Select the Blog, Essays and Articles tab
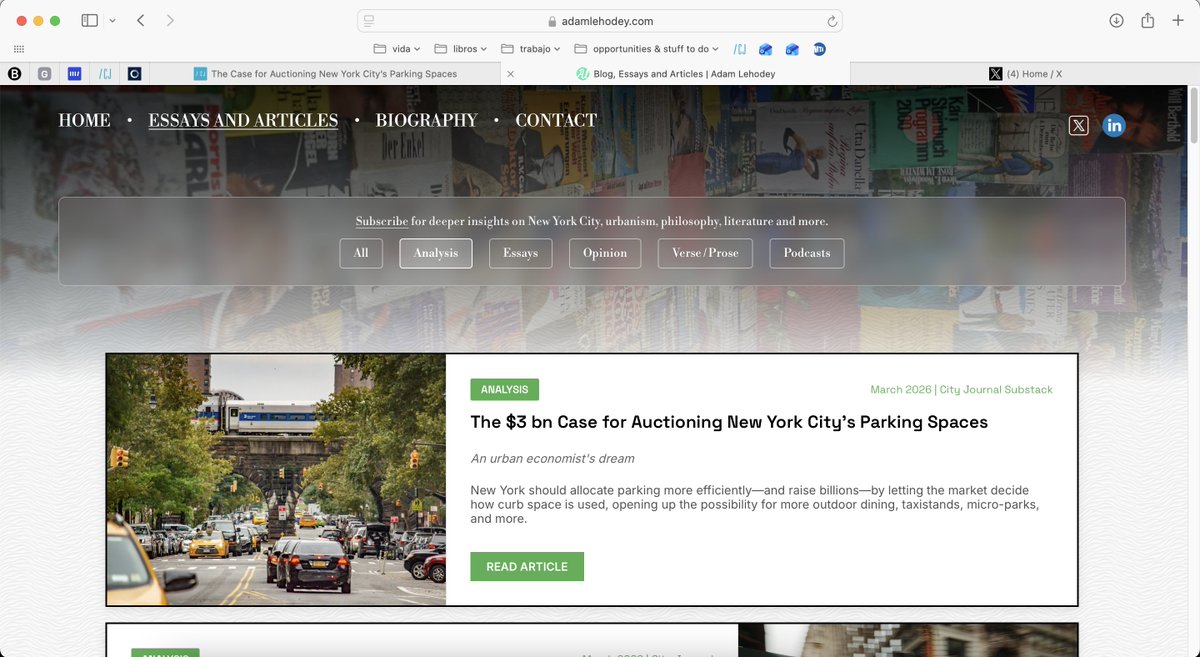1200x657 pixels. click(x=675, y=73)
